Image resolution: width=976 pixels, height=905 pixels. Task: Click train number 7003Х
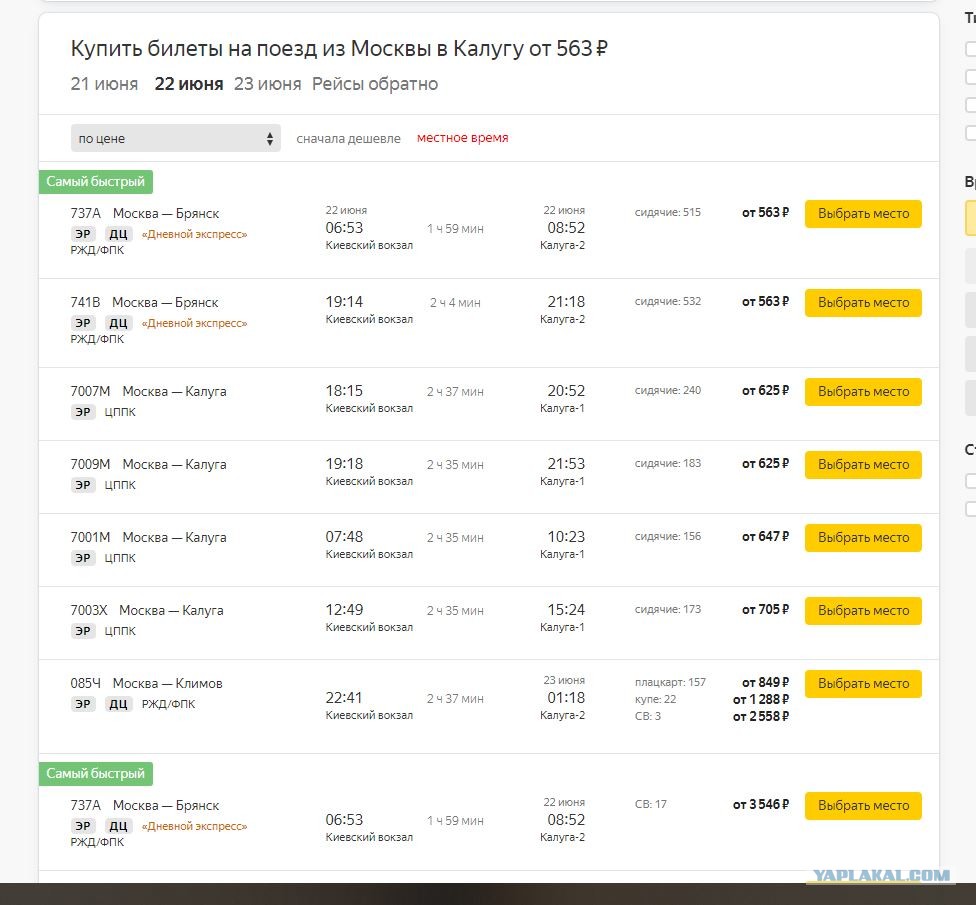click(x=89, y=610)
